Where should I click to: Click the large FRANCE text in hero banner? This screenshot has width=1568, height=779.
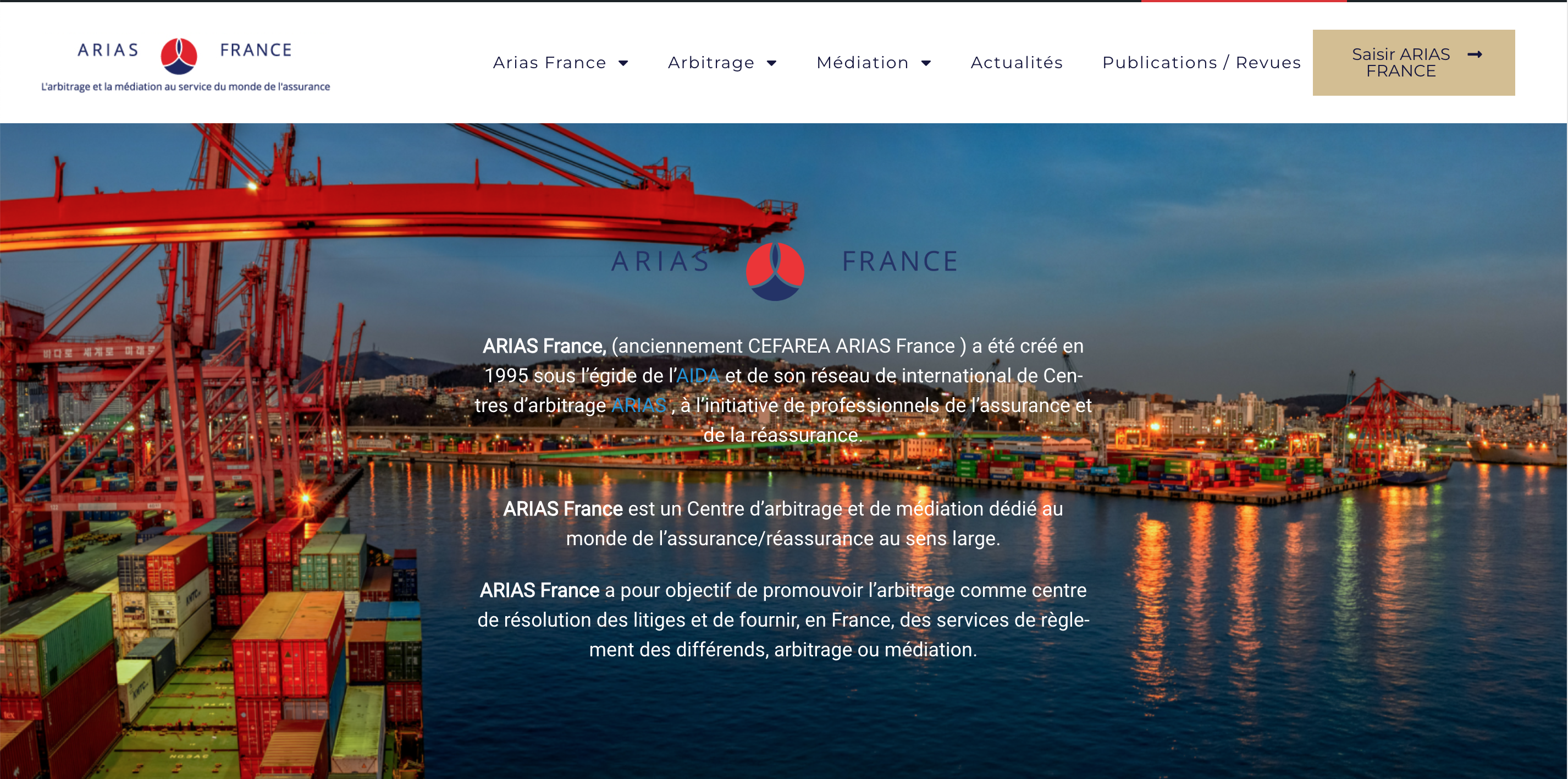click(899, 261)
